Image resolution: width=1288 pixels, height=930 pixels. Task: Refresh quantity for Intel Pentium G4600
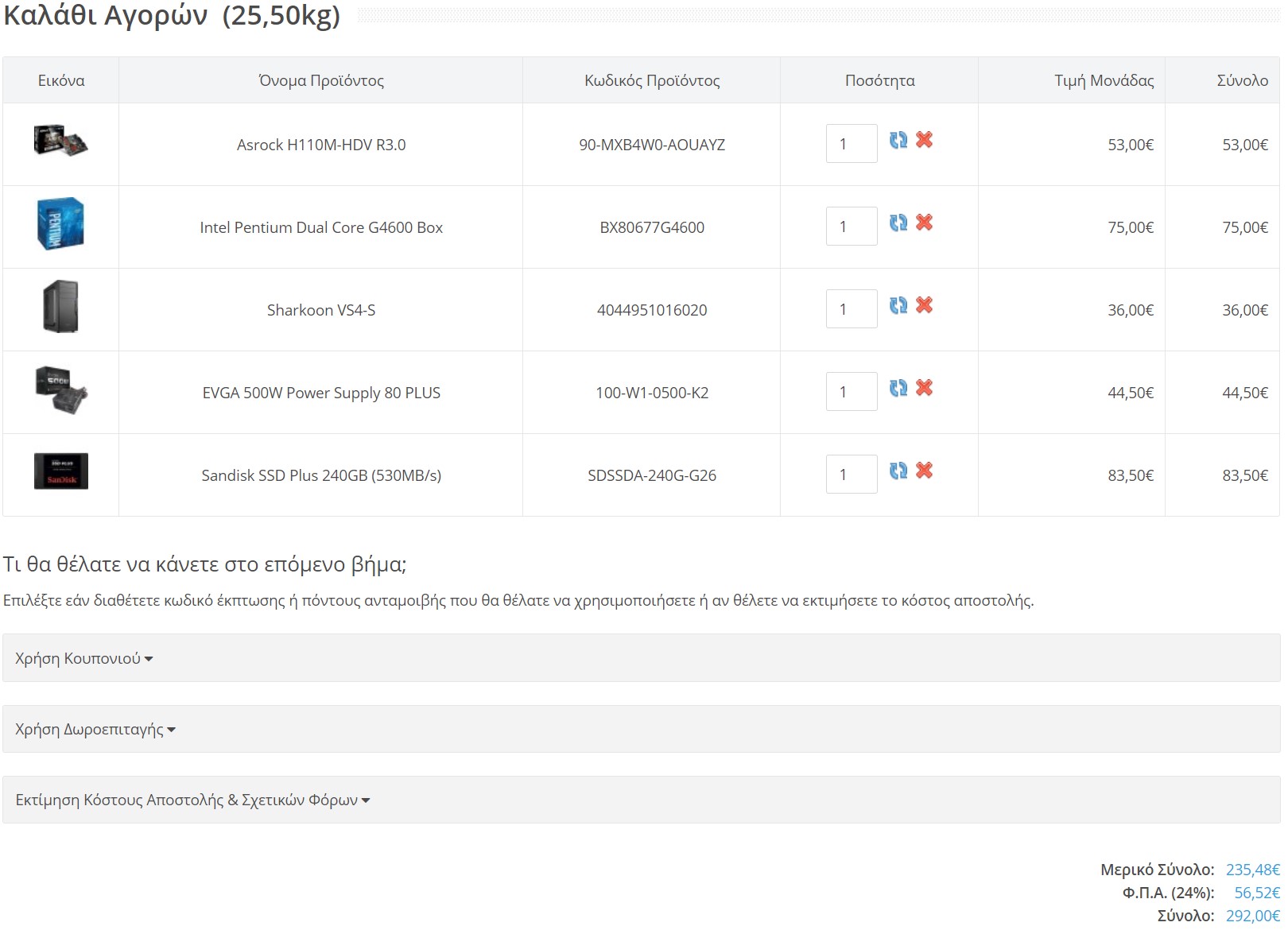898,223
